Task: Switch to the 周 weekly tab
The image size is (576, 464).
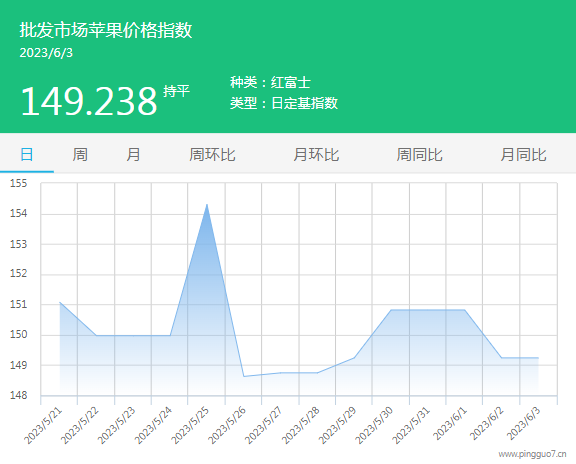Action: point(80,155)
